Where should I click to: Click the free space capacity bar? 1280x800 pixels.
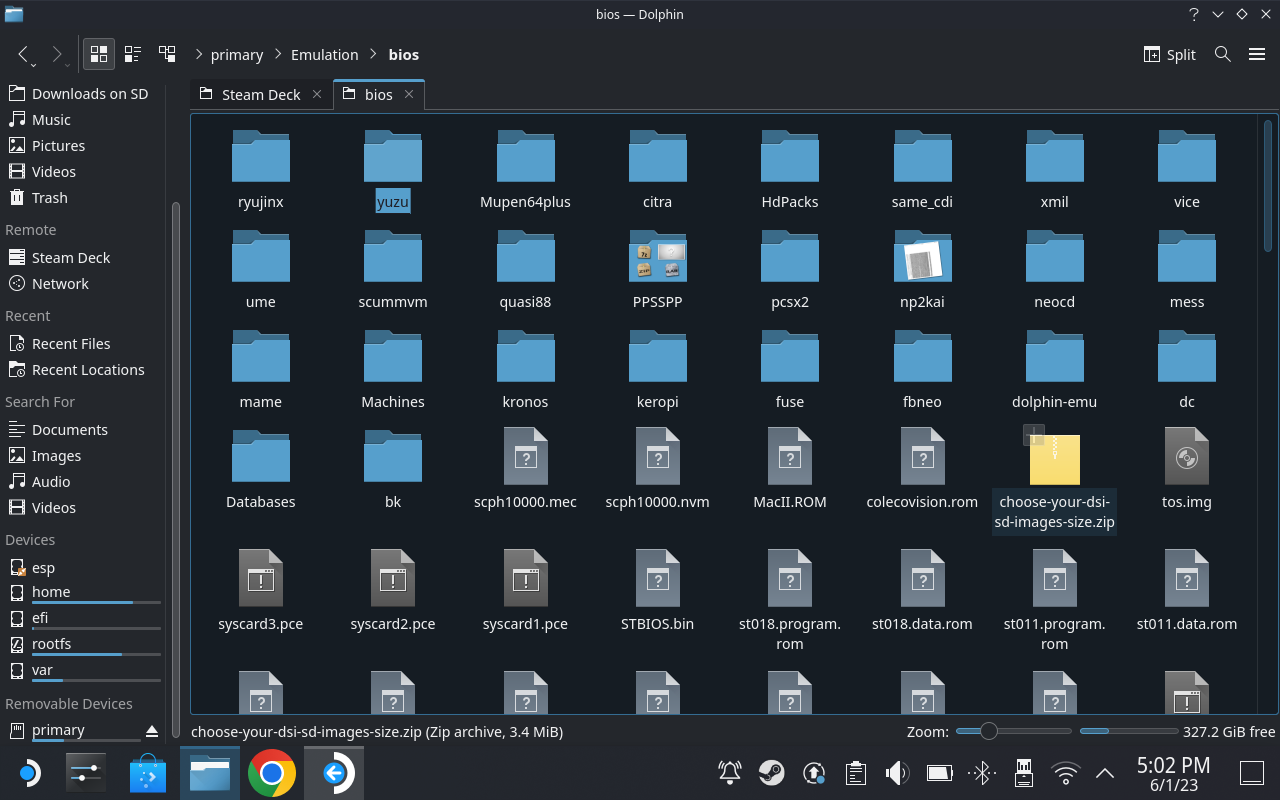point(1128,731)
